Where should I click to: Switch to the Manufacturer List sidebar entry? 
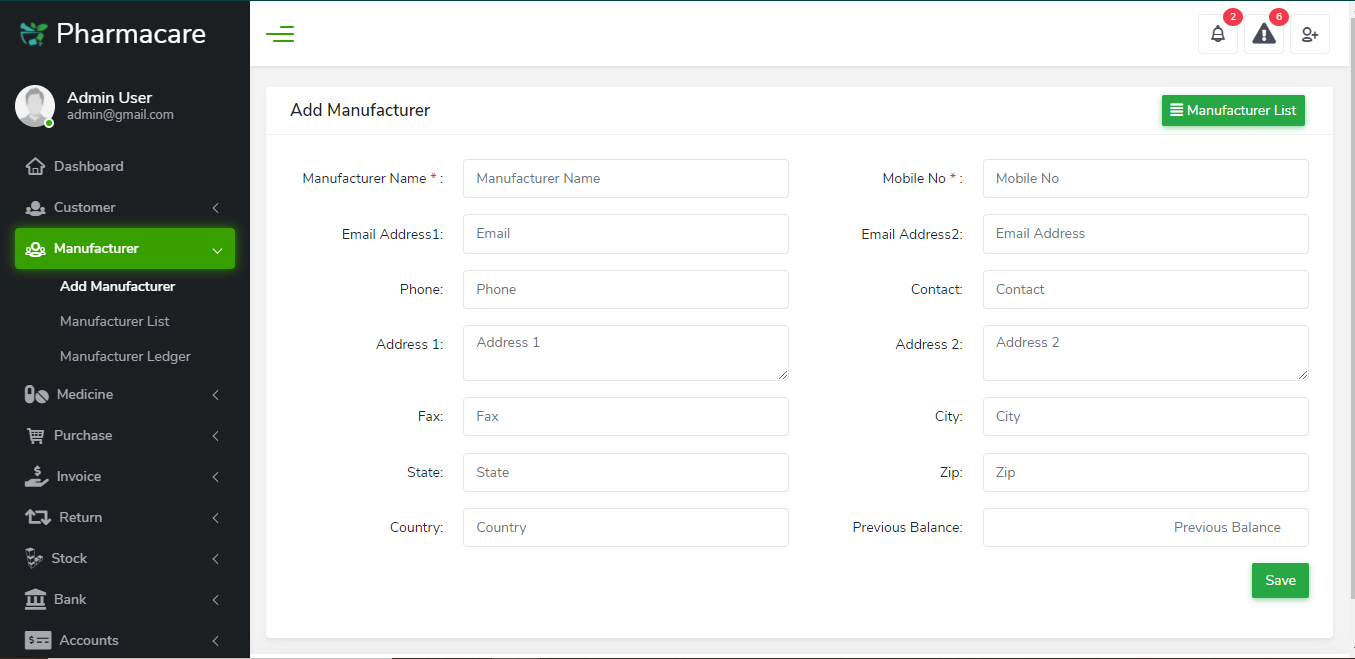114,321
